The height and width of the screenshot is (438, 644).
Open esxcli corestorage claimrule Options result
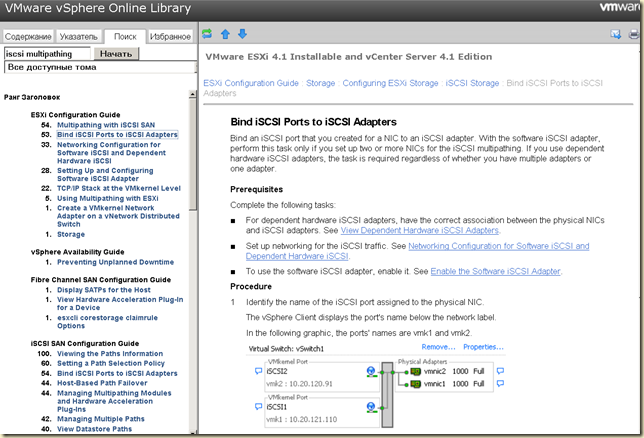point(107,322)
